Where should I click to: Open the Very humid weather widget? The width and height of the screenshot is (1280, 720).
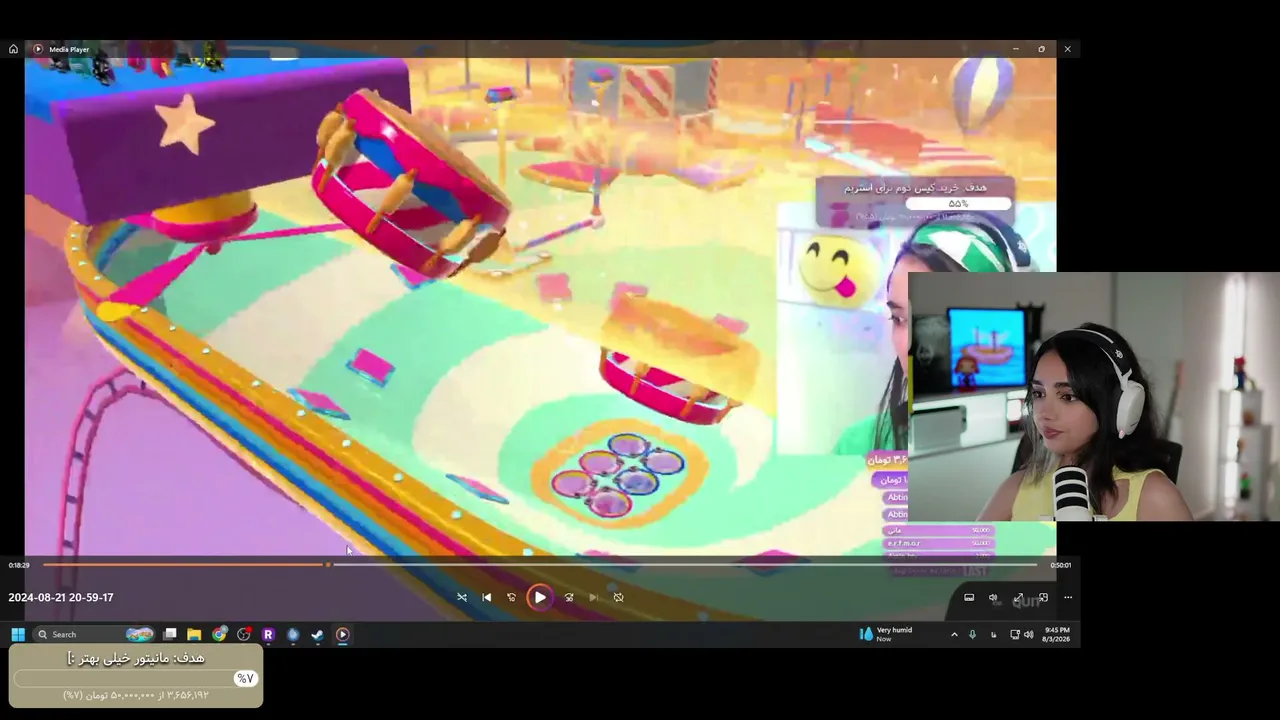click(887, 634)
